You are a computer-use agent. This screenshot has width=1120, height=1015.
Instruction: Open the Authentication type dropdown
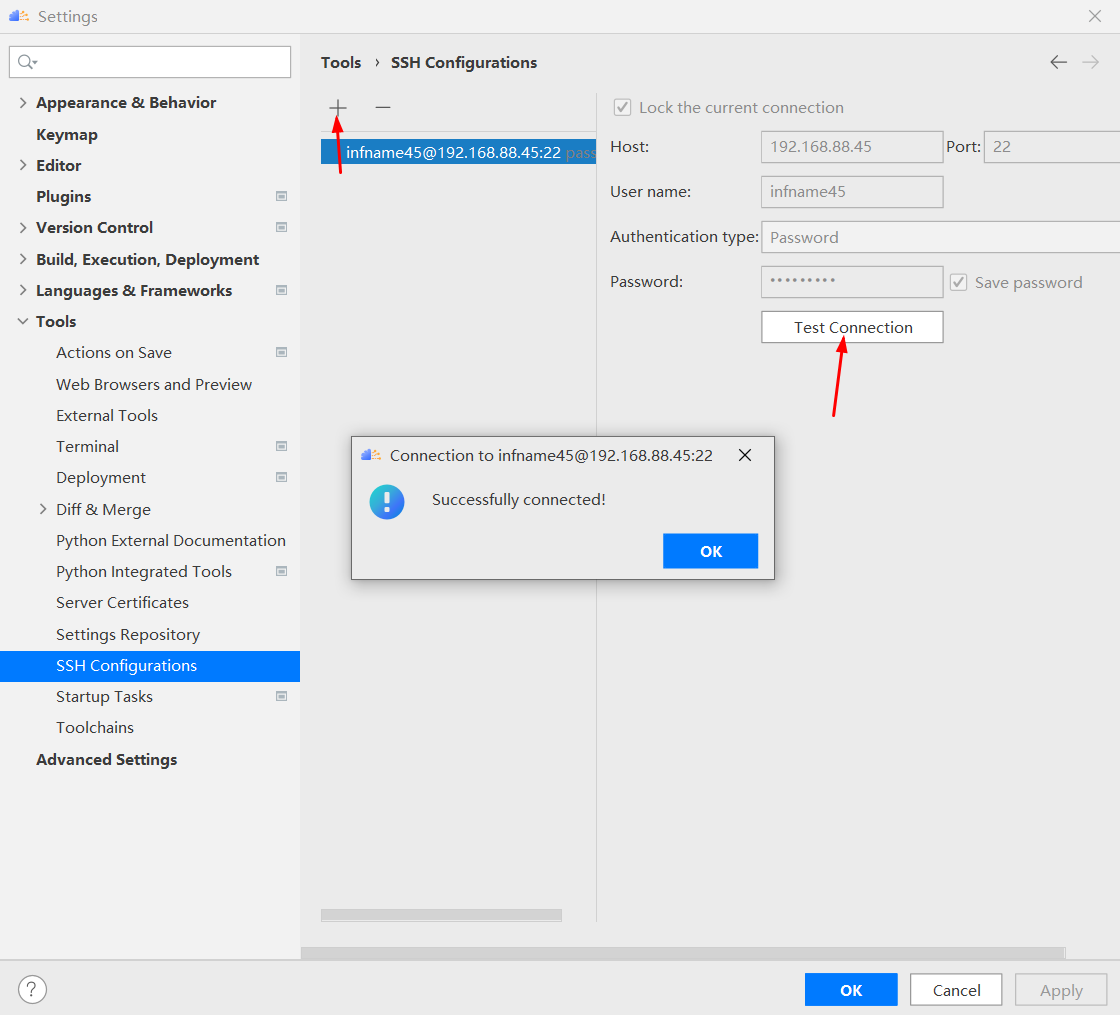[938, 237]
